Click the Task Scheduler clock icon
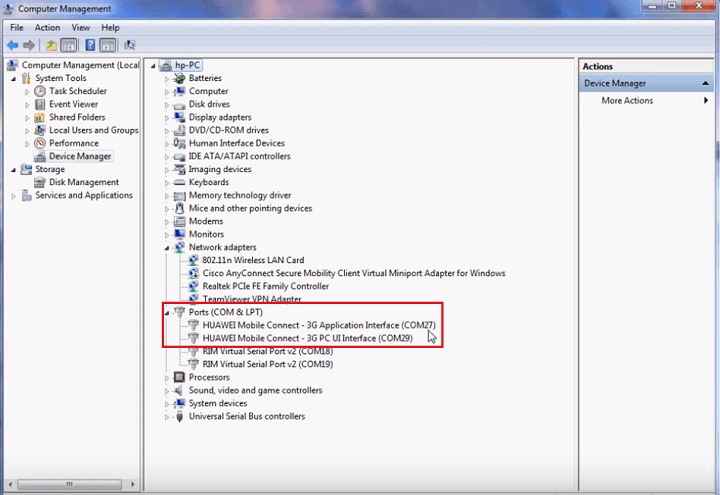This screenshot has width=720, height=495. coord(40,91)
